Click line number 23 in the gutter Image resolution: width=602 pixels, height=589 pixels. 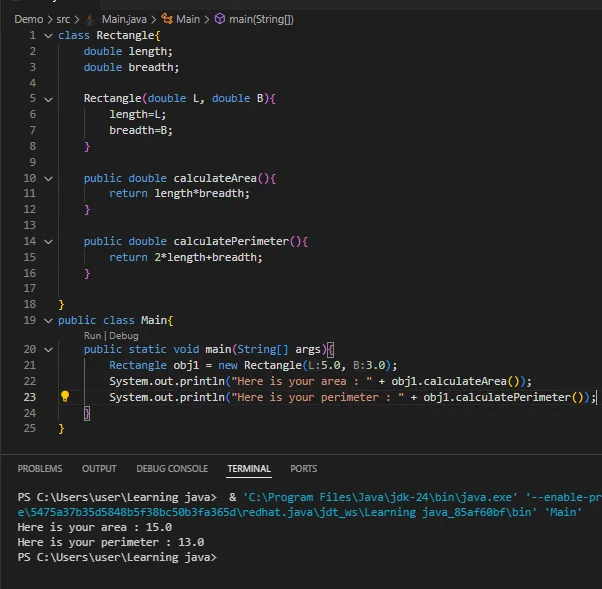(30, 397)
